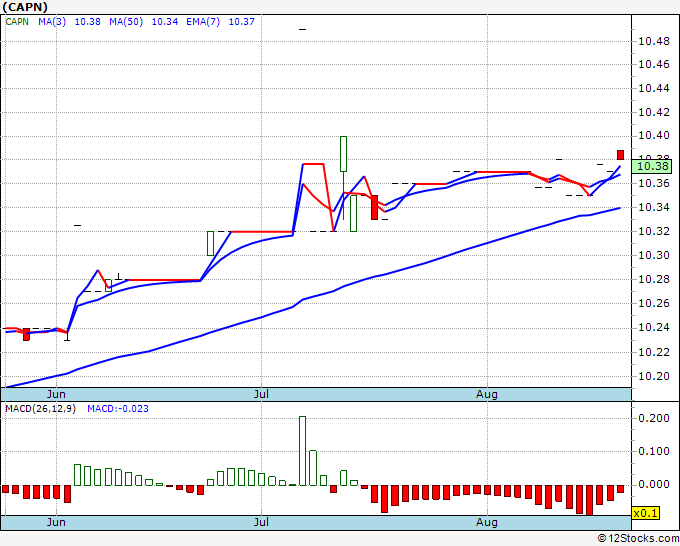This screenshot has height=546, width=680.
Task: Click the 10.44 price axis label
Action: click(x=654, y=88)
